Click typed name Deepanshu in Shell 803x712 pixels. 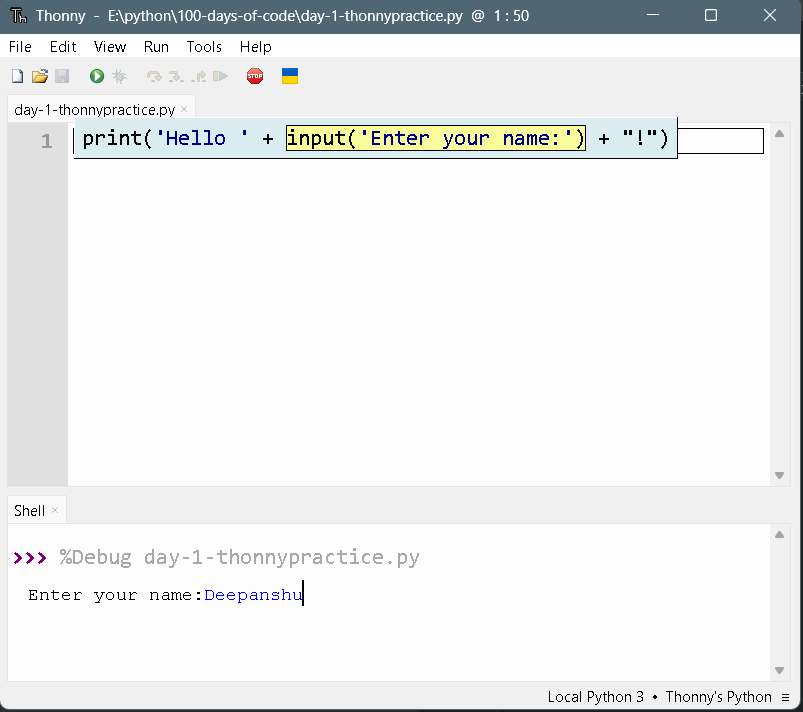253,595
